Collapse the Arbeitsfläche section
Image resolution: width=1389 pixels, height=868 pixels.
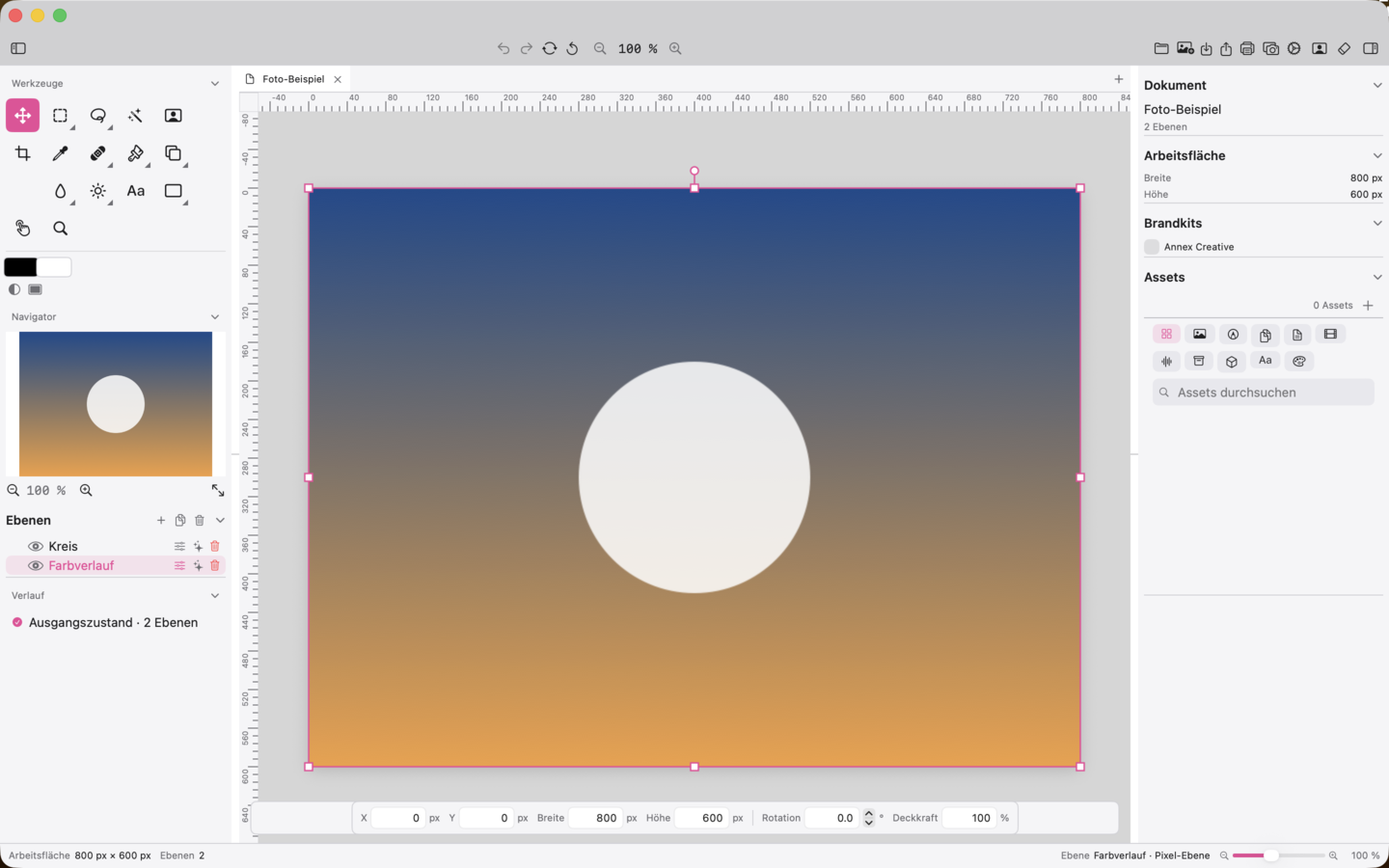[x=1376, y=155]
